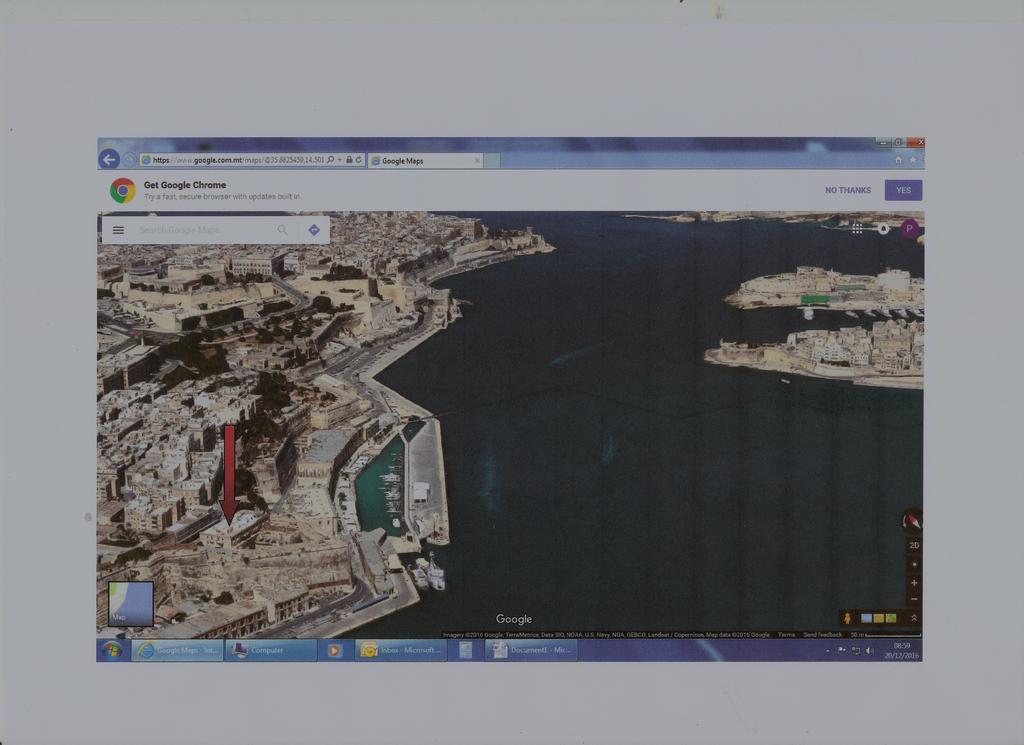The image size is (1024, 745).
Task: Open the Google apps grid icon
Action: pyautogui.click(x=857, y=229)
